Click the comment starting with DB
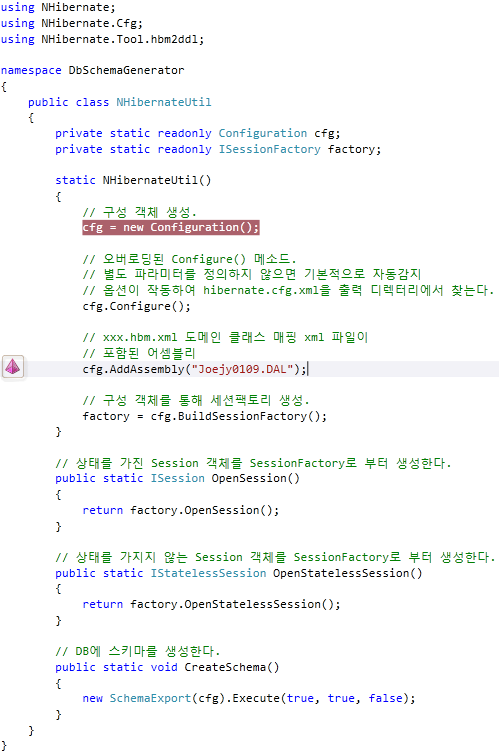Screen dimensions: 499x755 137,651
